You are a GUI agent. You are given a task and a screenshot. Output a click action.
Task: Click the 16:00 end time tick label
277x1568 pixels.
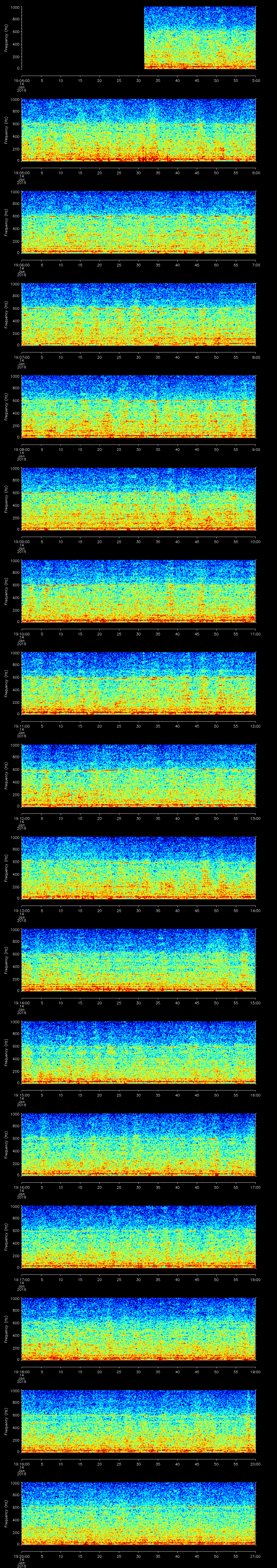pyautogui.click(x=255, y=1095)
